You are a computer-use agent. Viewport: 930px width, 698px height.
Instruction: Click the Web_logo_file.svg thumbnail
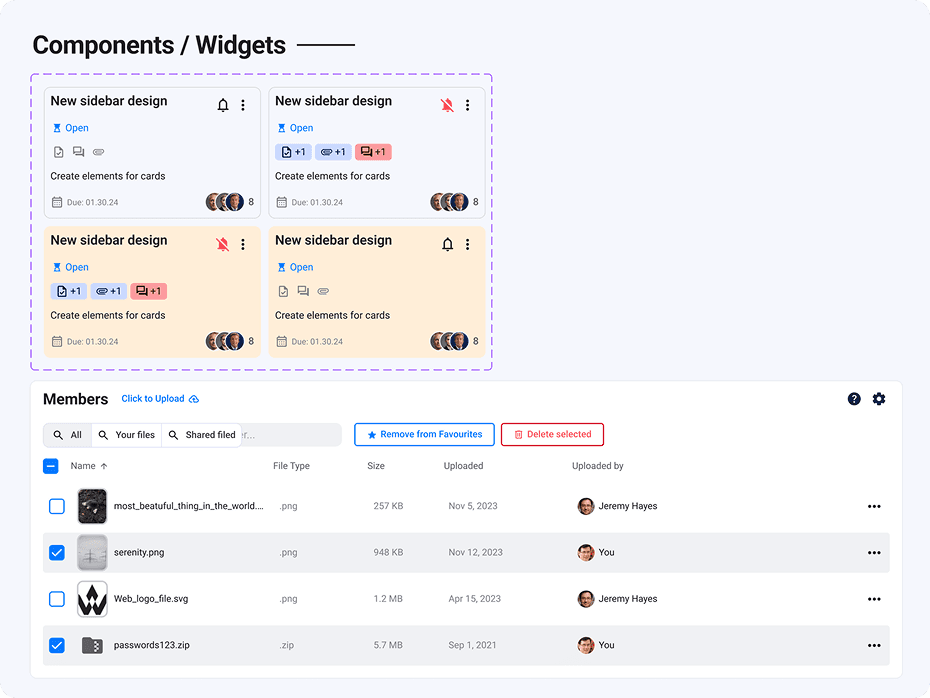pos(92,599)
